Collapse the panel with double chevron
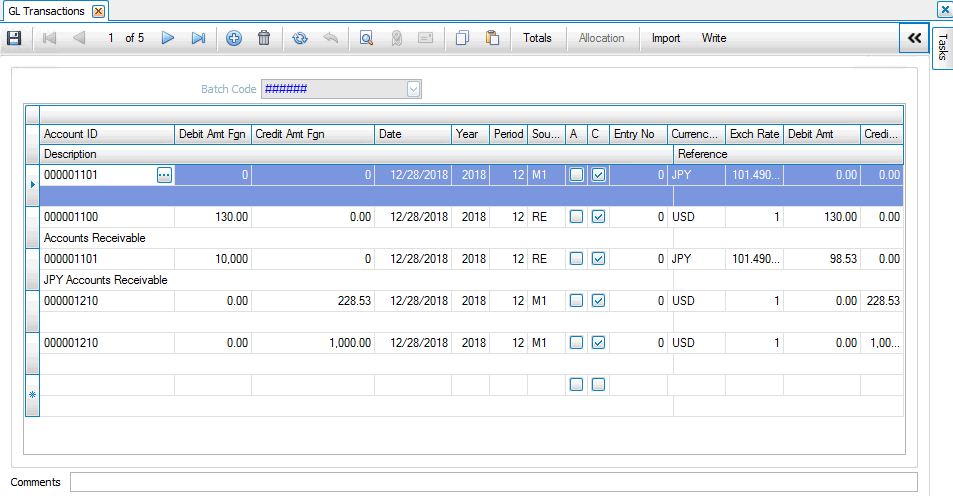This screenshot has height=496, width=953. 913,38
